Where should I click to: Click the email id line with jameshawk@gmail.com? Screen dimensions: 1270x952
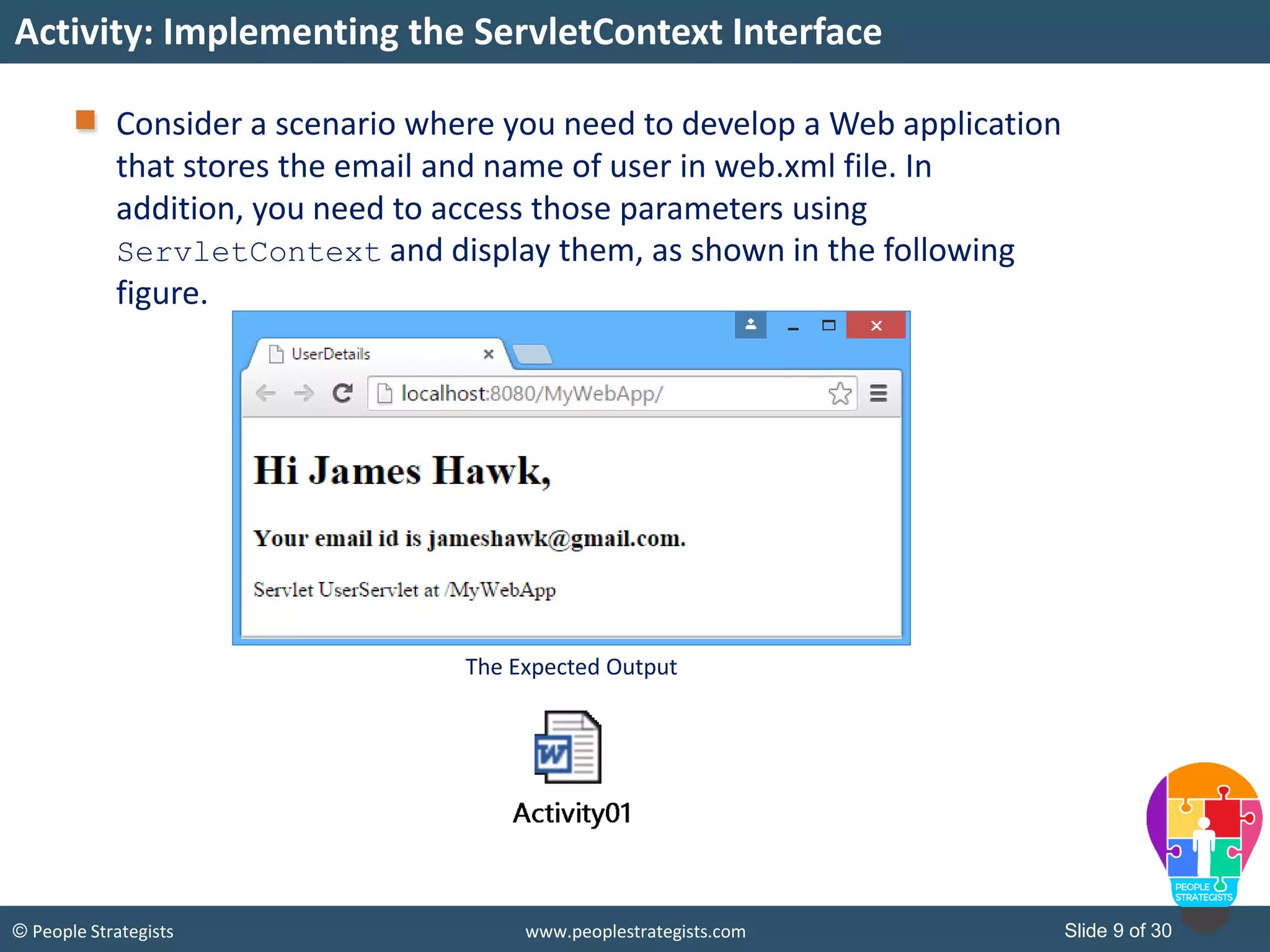[x=469, y=539]
